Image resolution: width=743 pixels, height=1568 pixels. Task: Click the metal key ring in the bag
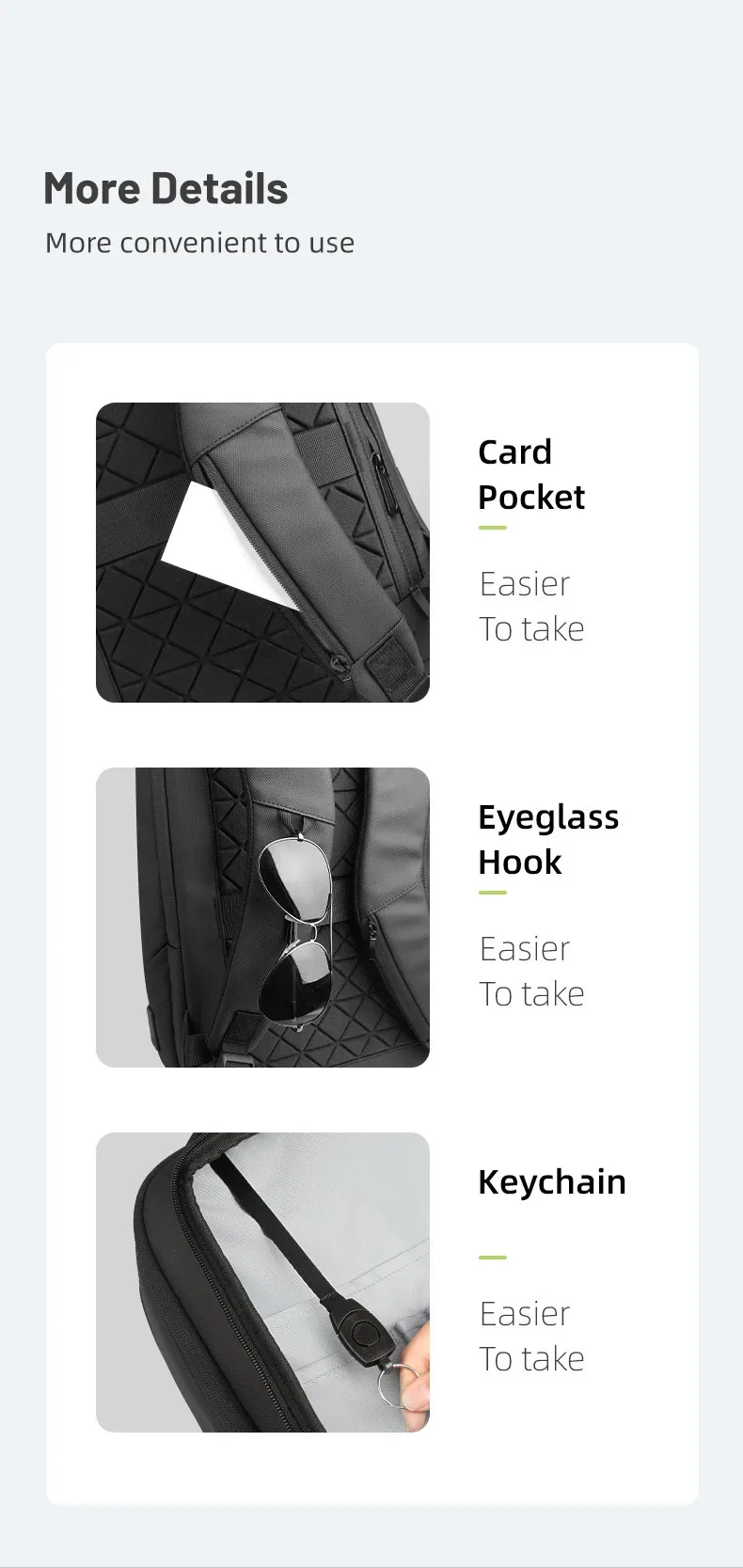395,1381
